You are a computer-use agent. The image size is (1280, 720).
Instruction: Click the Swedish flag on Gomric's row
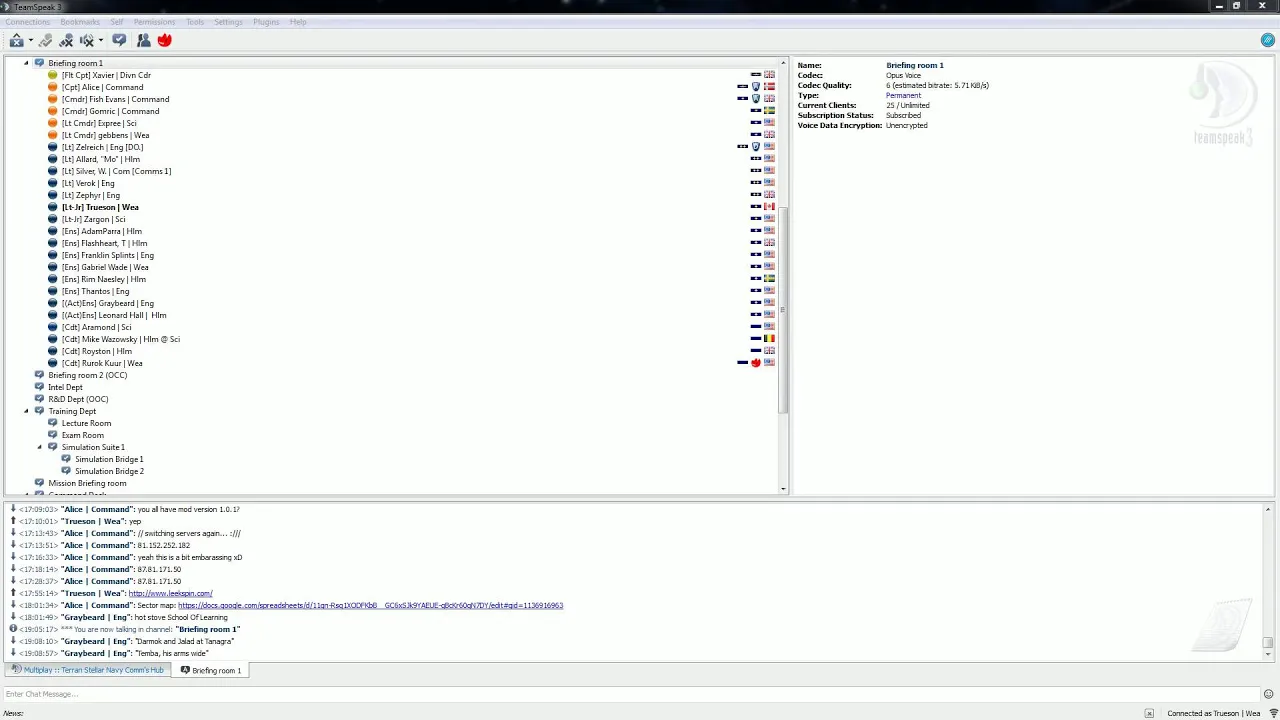coord(769,111)
